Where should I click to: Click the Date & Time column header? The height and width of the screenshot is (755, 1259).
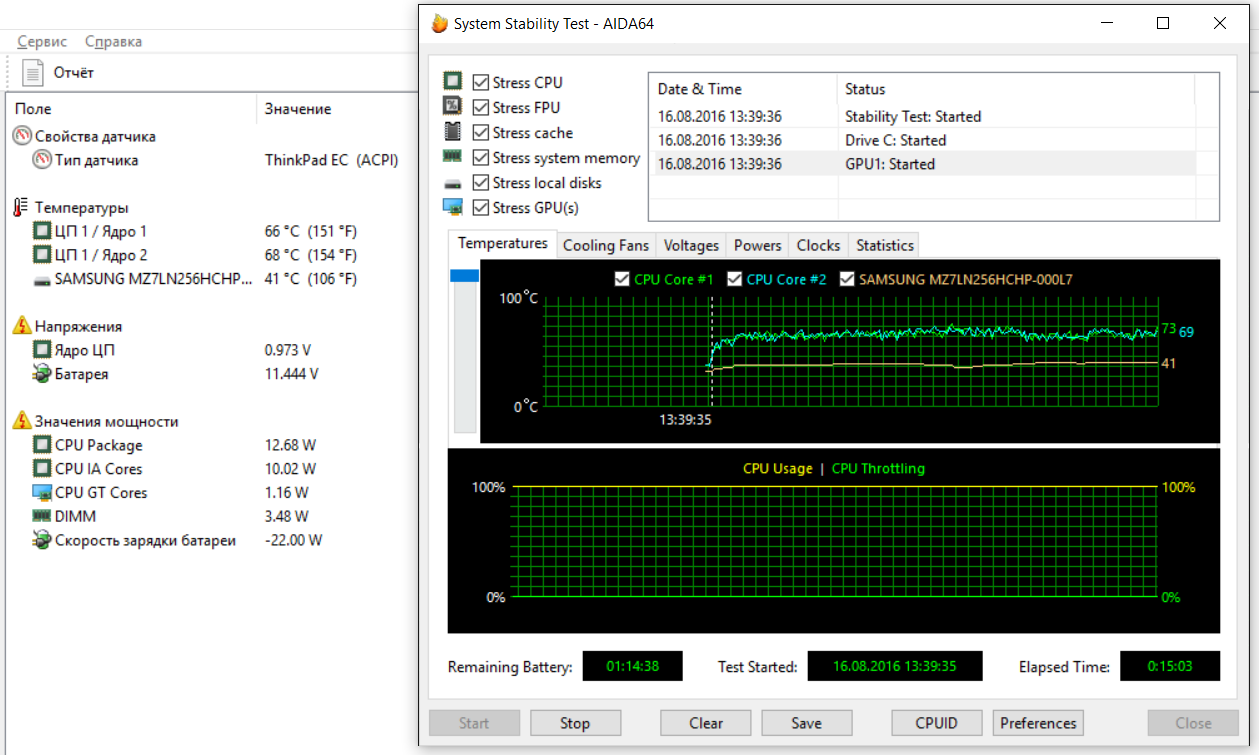click(x=743, y=89)
